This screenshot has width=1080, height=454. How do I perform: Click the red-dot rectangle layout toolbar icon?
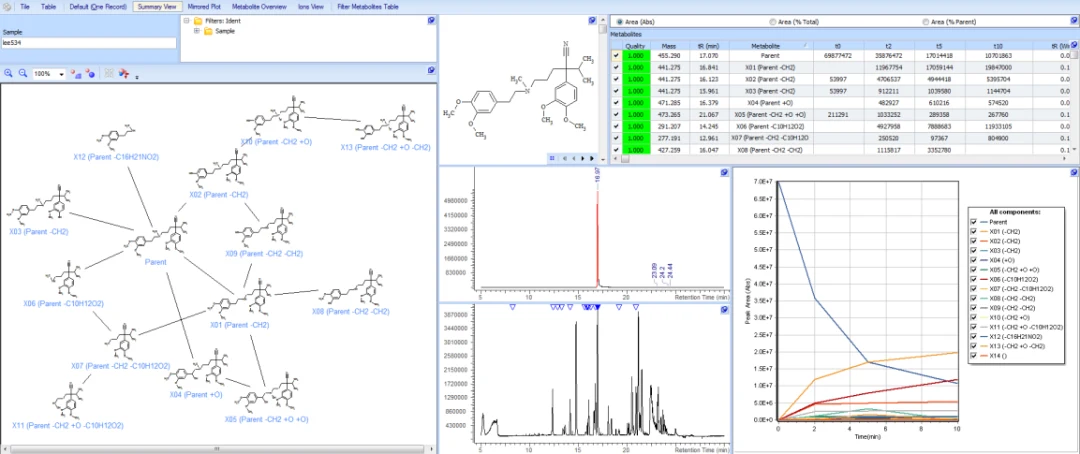75,73
